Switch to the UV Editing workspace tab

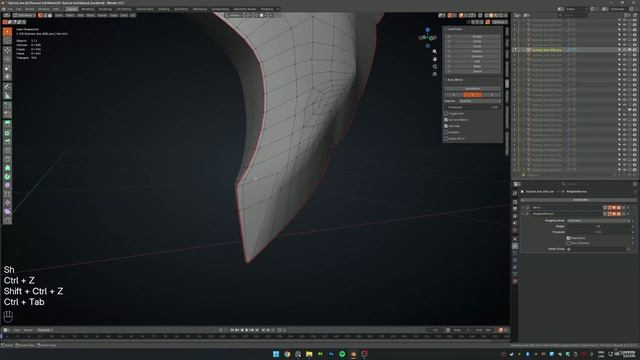coord(124,9)
